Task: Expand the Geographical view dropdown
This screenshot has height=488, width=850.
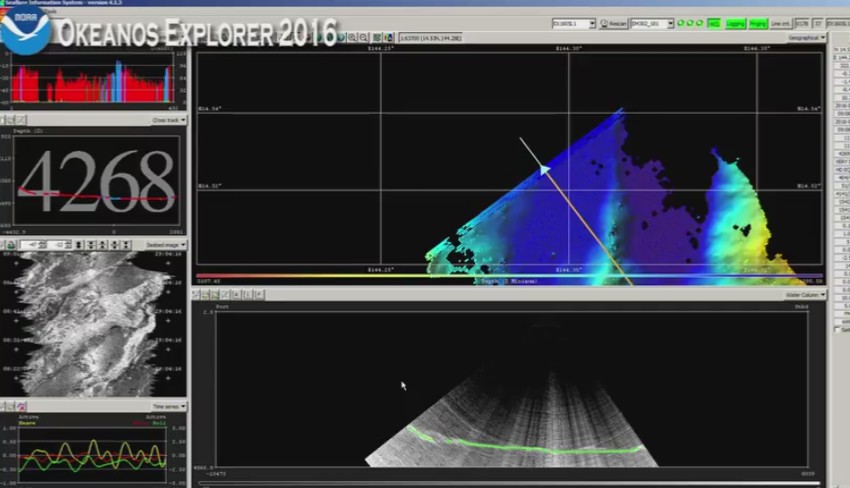Action: [x=806, y=38]
